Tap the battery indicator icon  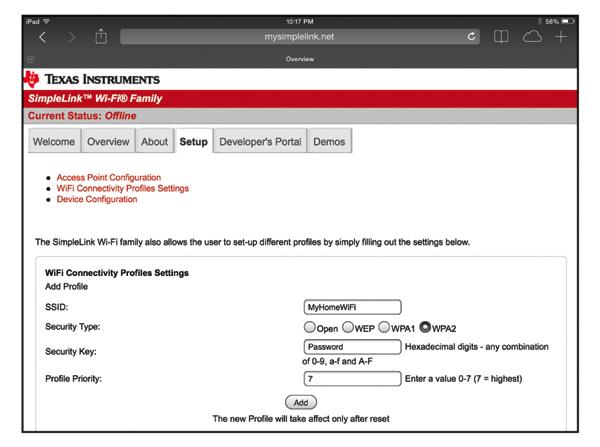pyautogui.click(x=568, y=21)
